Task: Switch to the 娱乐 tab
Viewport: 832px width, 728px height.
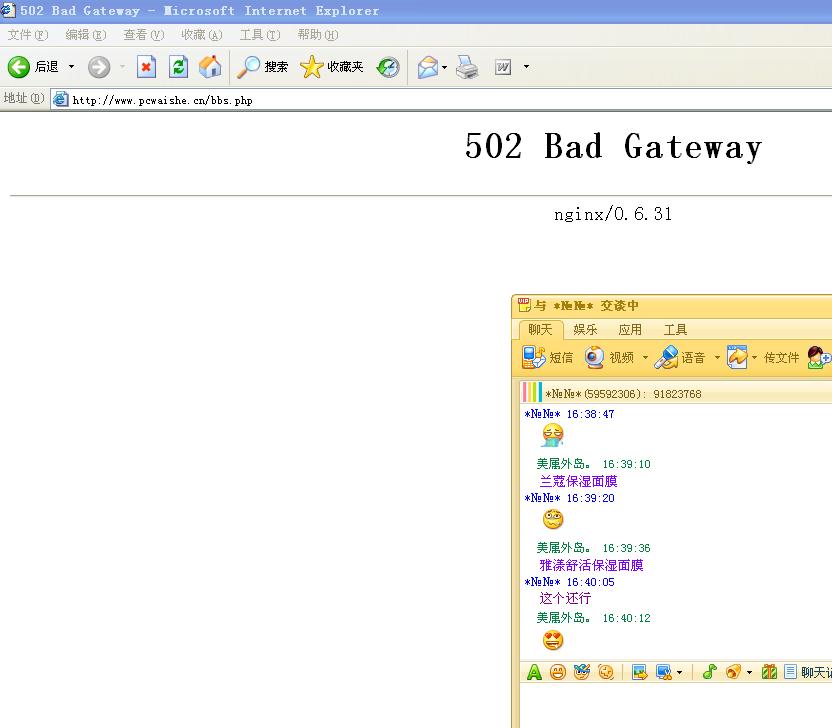Action: pyautogui.click(x=585, y=330)
